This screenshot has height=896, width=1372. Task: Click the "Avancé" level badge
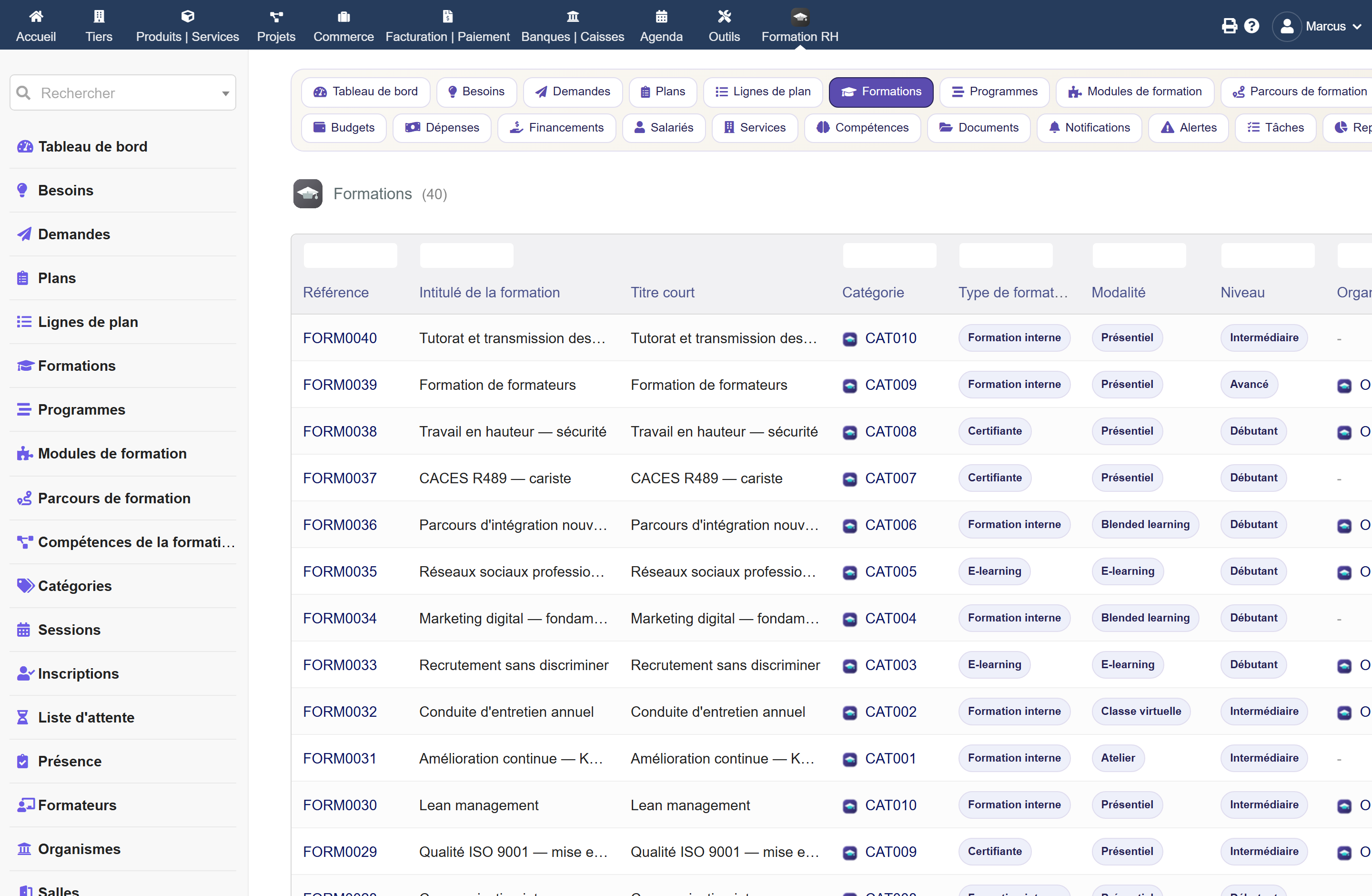click(1249, 385)
